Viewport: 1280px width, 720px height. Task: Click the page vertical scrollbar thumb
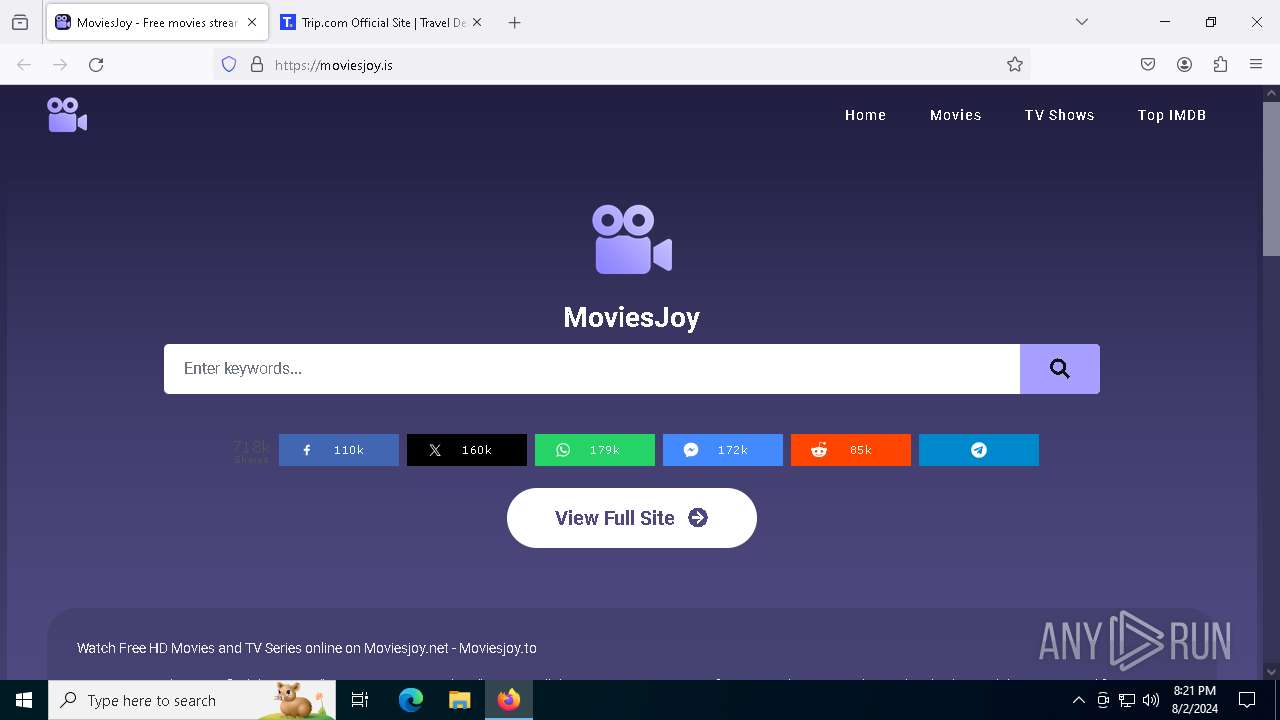point(1271,178)
